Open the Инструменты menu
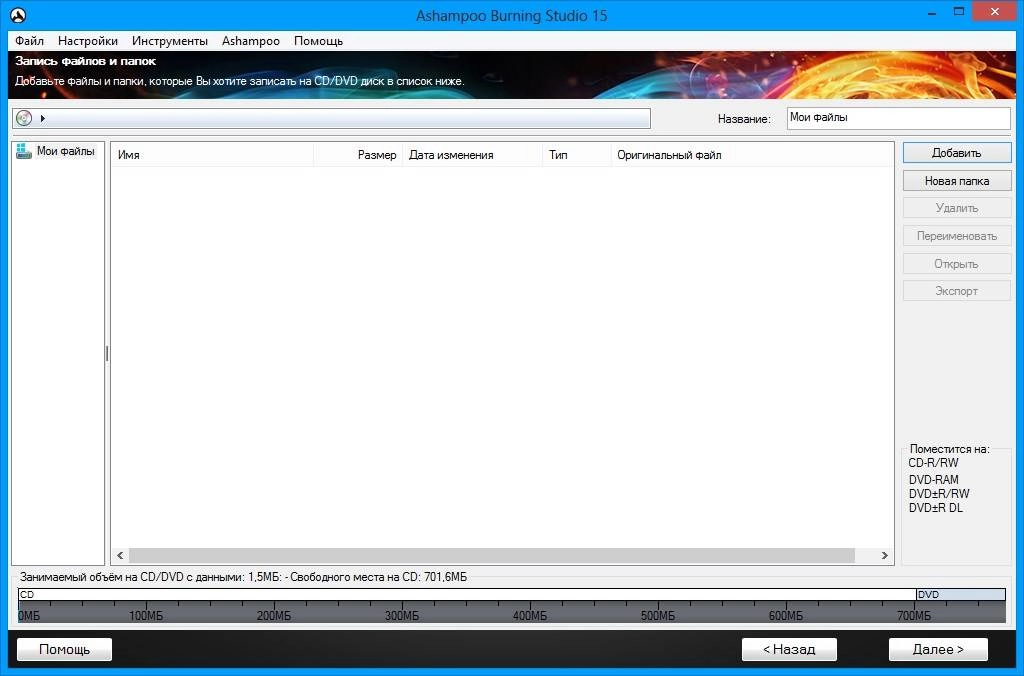1024x676 pixels. coord(170,40)
